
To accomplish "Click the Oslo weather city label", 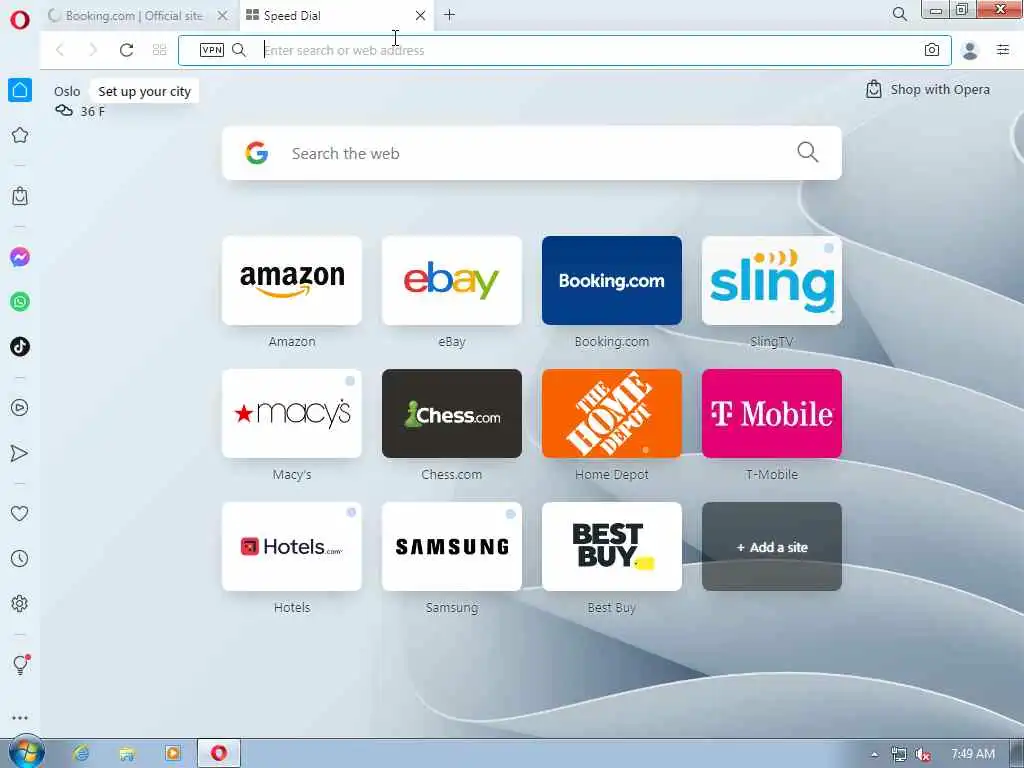I will 67,91.
